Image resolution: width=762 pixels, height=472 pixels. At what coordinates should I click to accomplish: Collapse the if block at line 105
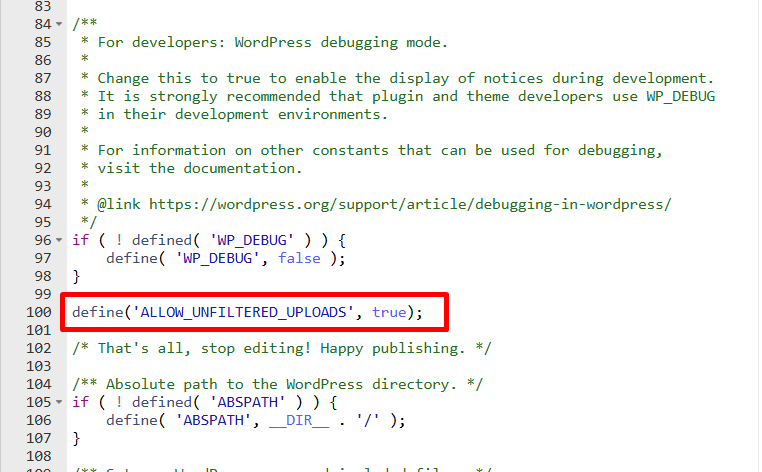pyautogui.click(x=59, y=402)
